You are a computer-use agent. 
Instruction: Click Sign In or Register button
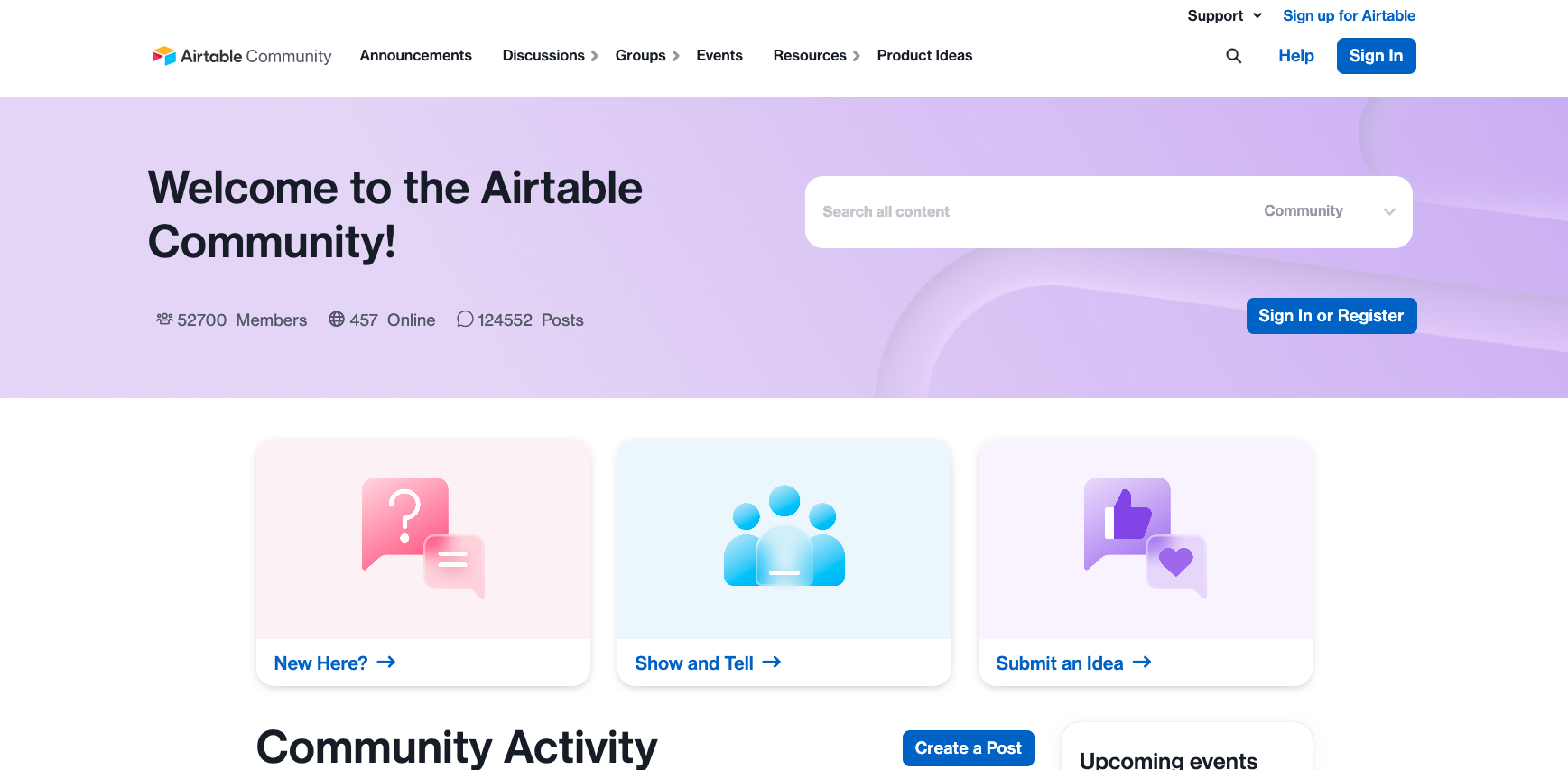(1331, 316)
